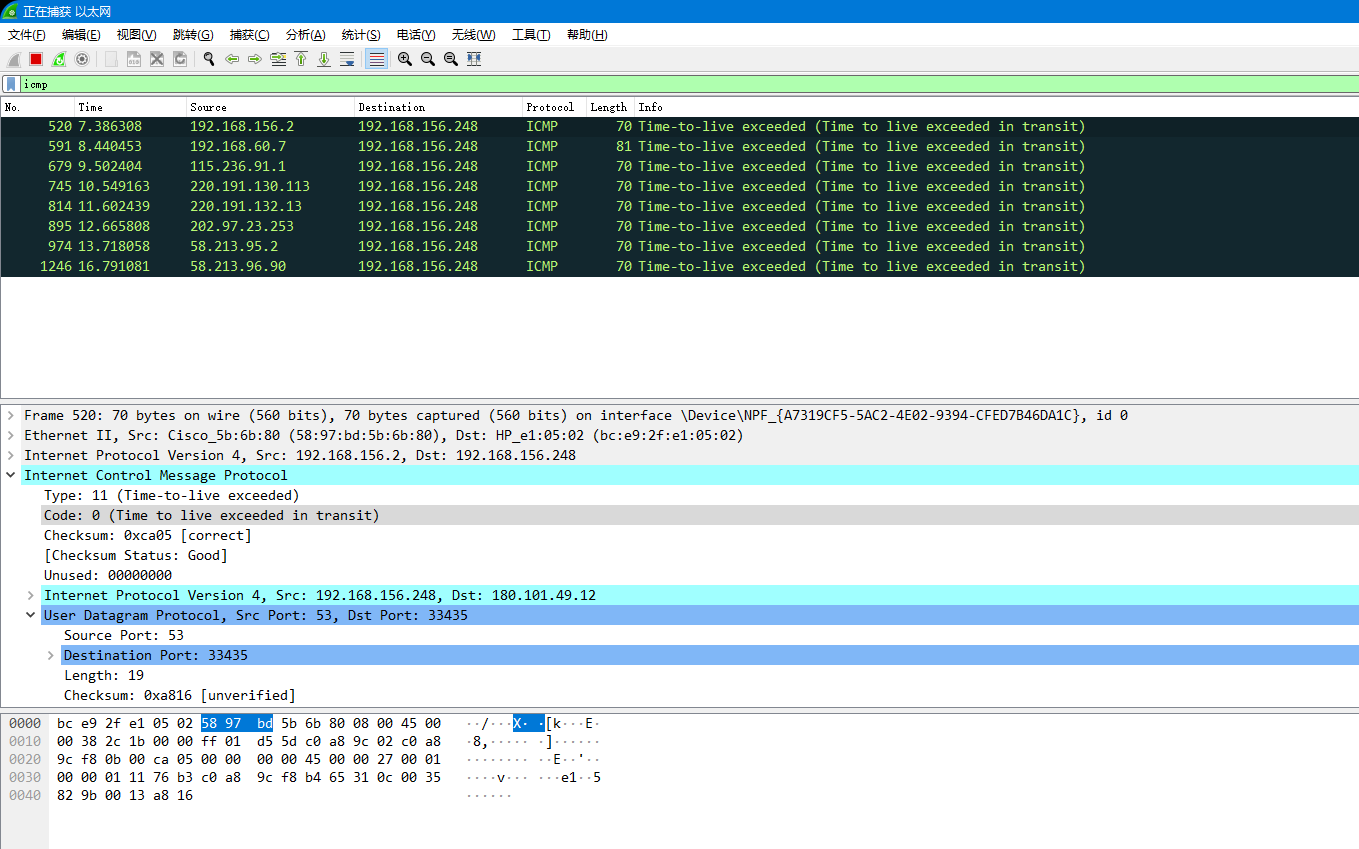The image size is (1359, 849).
Task: Click the save capture file icon
Action: tap(134, 59)
